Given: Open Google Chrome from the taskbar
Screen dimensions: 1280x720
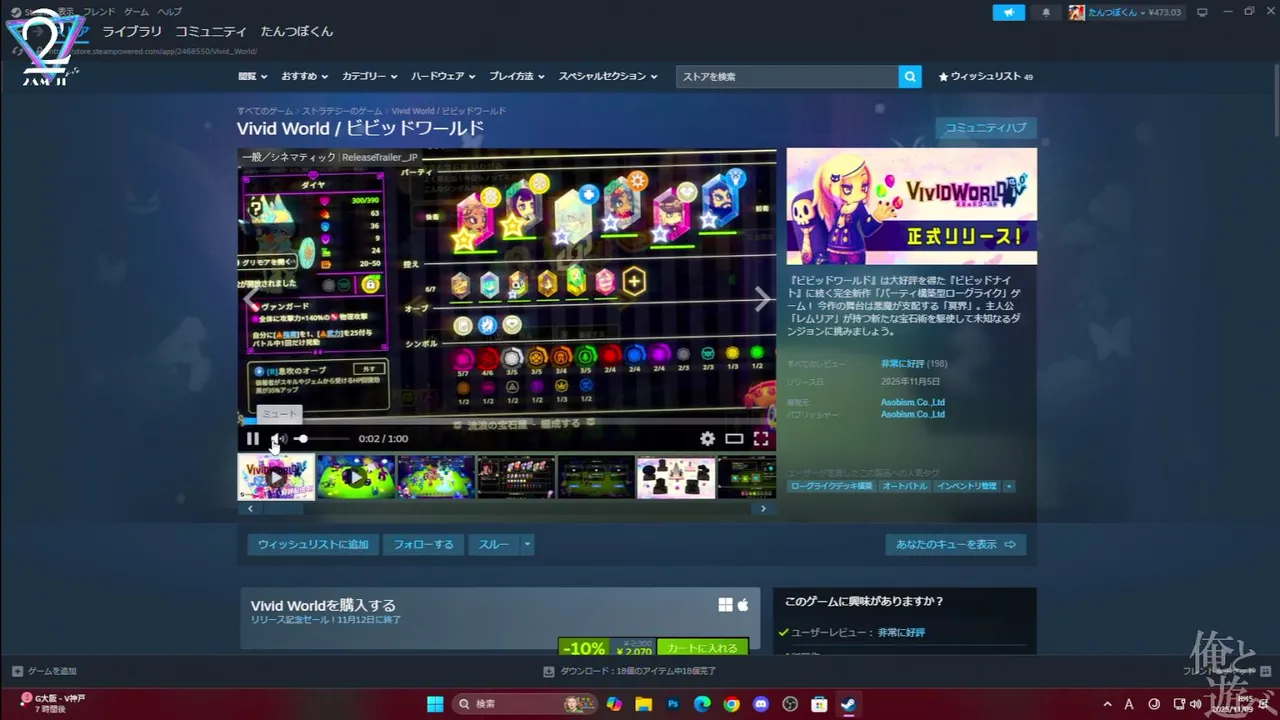Looking at the screenshot, I should 732,704.
